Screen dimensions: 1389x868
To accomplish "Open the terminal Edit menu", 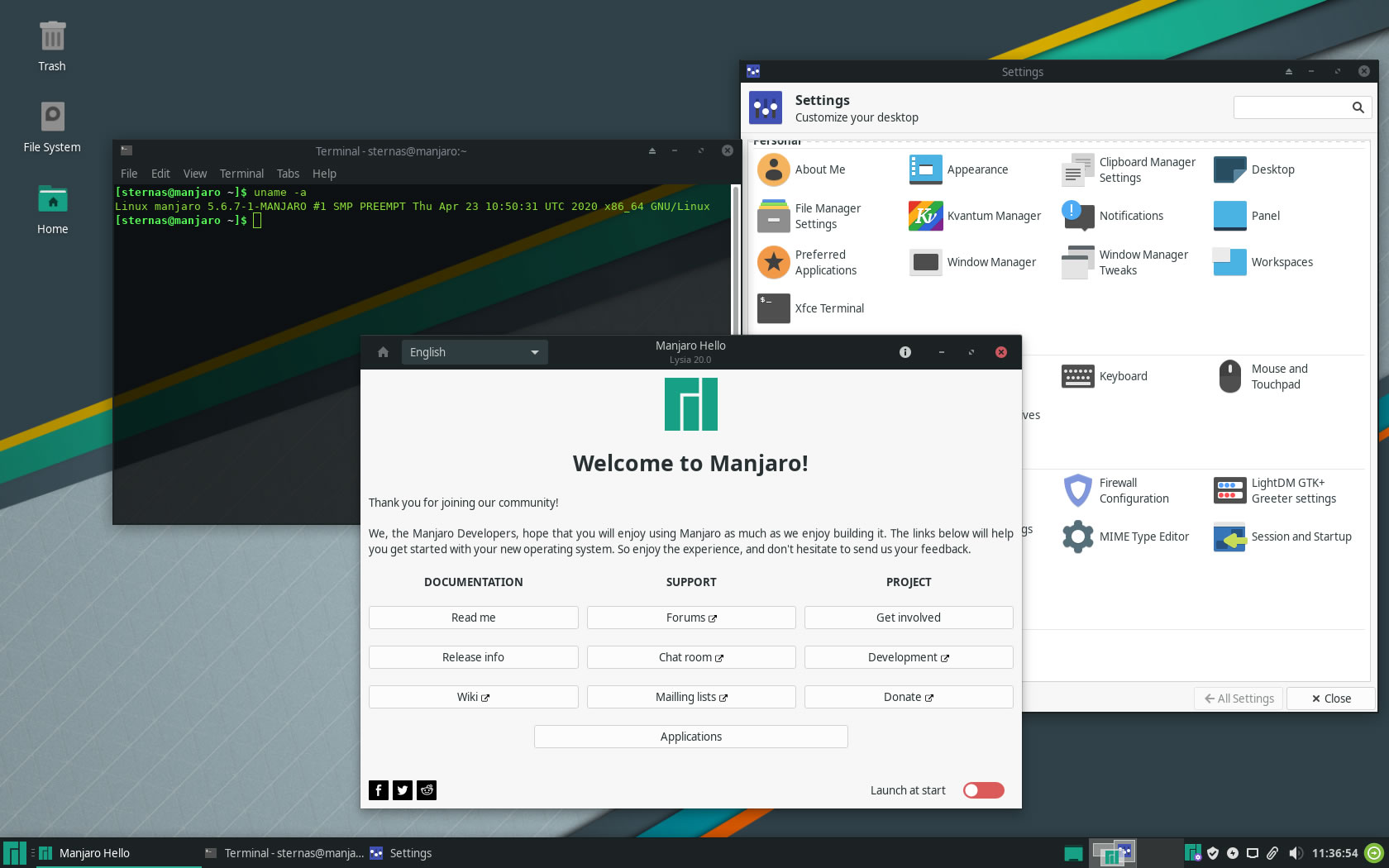I will pyautogui.click(x=160, y=174).
